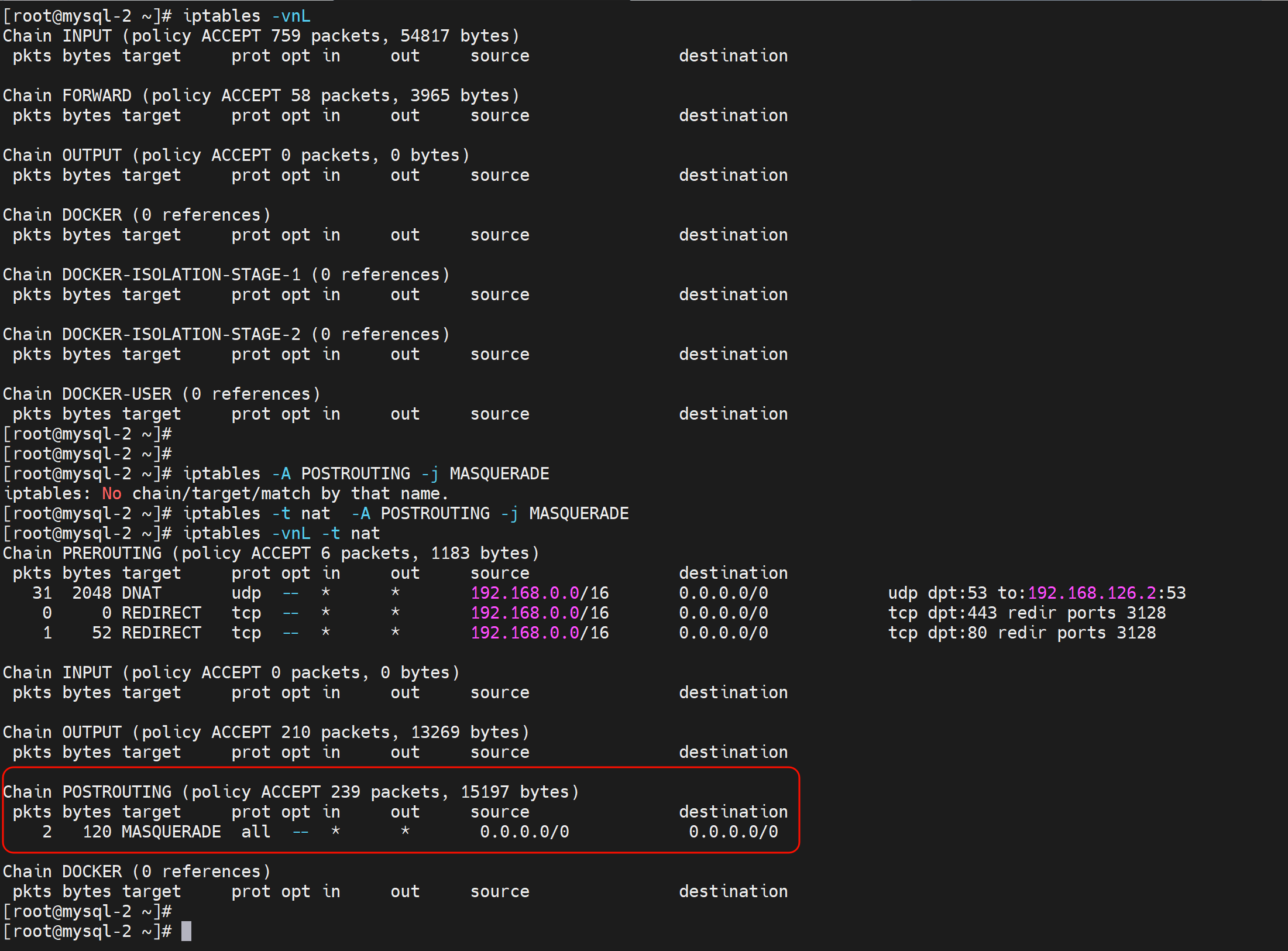Click source 0.0.0.0/0 in the MASQUERADE row

click(524, 832)
